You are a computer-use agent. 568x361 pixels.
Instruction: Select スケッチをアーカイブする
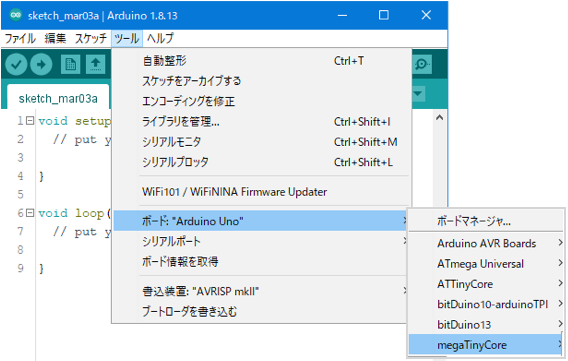coord(262,81)
